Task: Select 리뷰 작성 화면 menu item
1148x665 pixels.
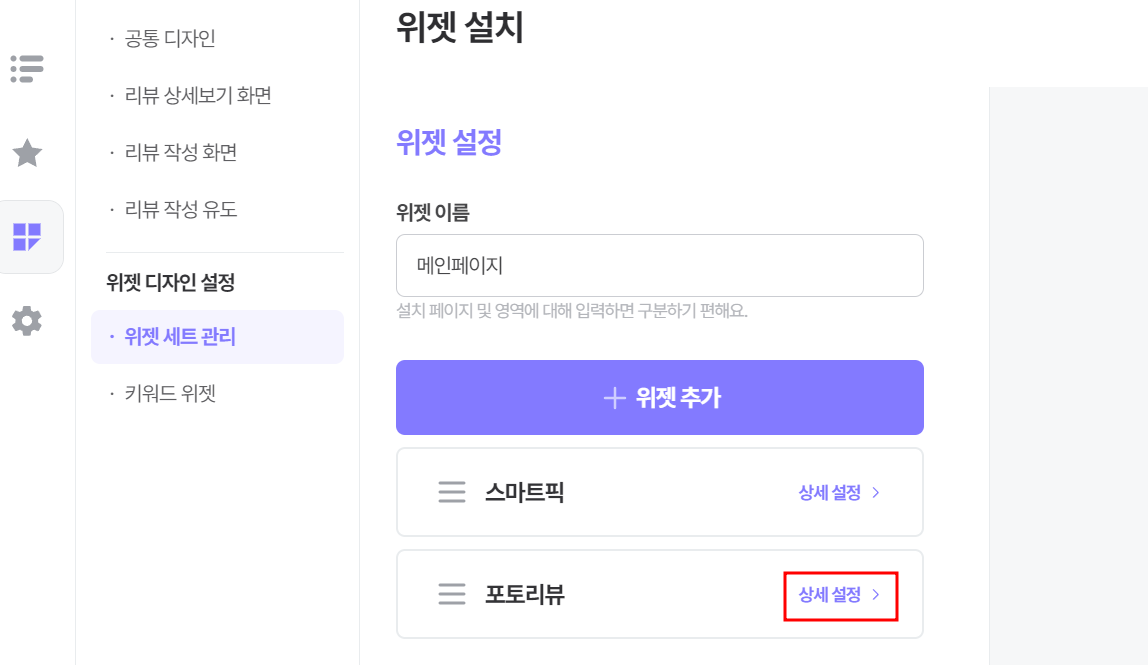Action: pyautogui.click(x=181, y=152)
